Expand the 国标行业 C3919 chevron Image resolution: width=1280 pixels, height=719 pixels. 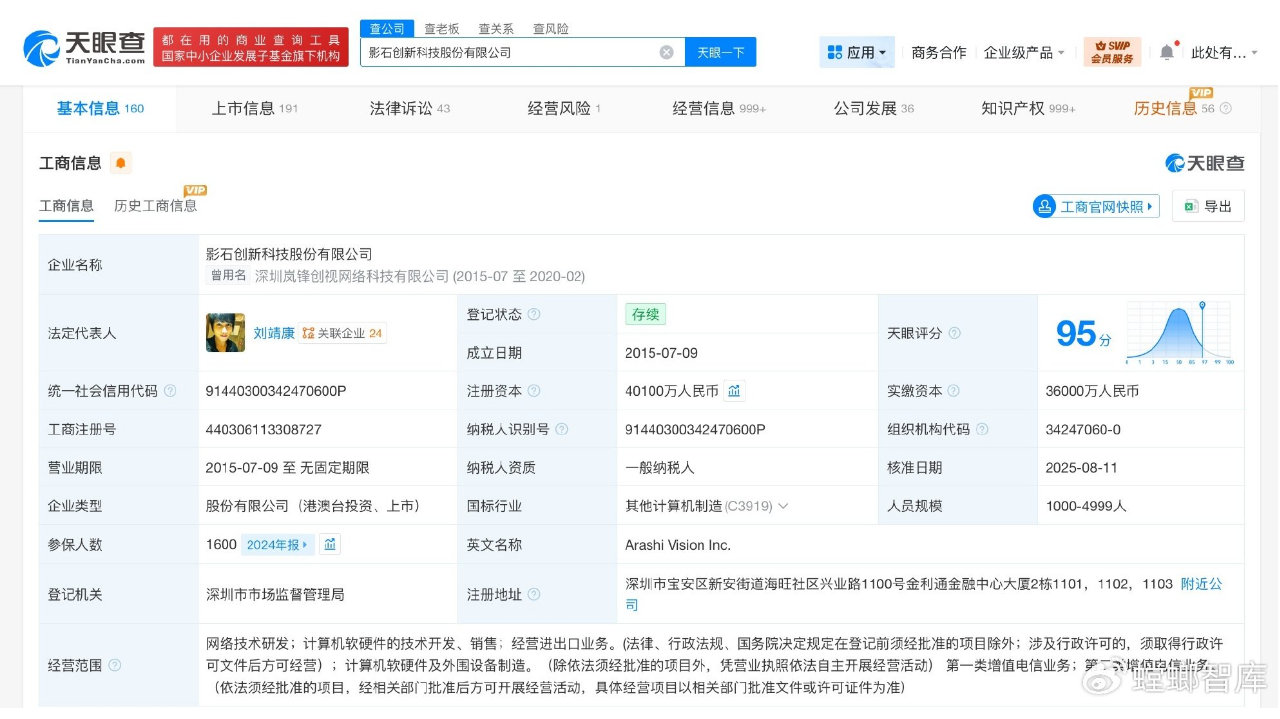click(783, 506)
